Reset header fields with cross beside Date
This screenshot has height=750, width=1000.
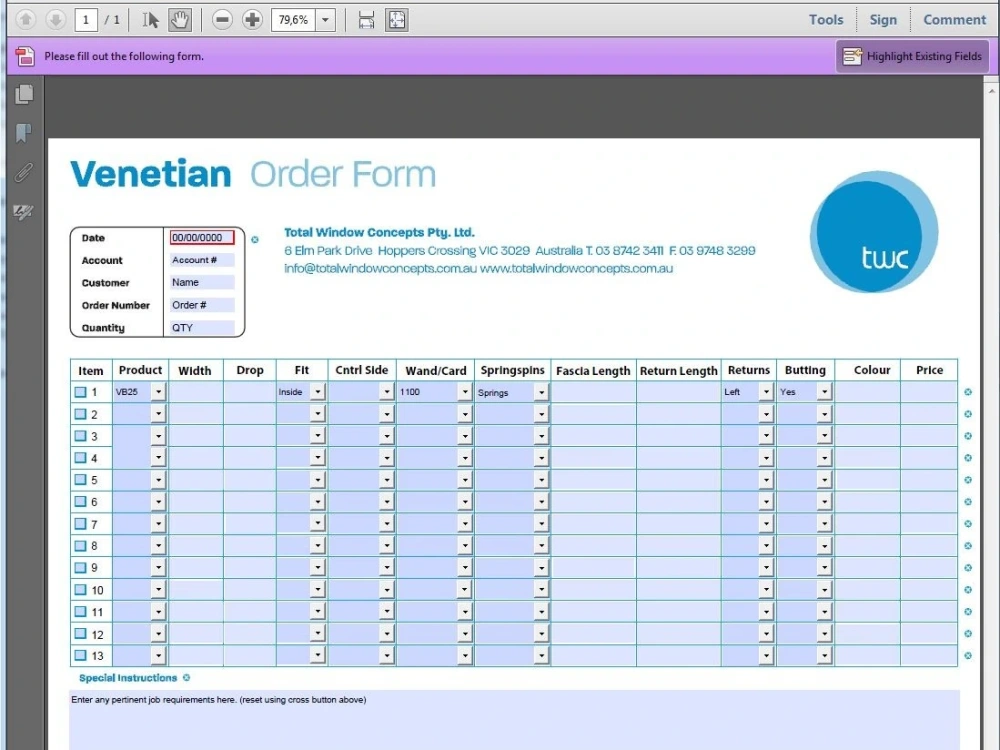pos(255,240)
